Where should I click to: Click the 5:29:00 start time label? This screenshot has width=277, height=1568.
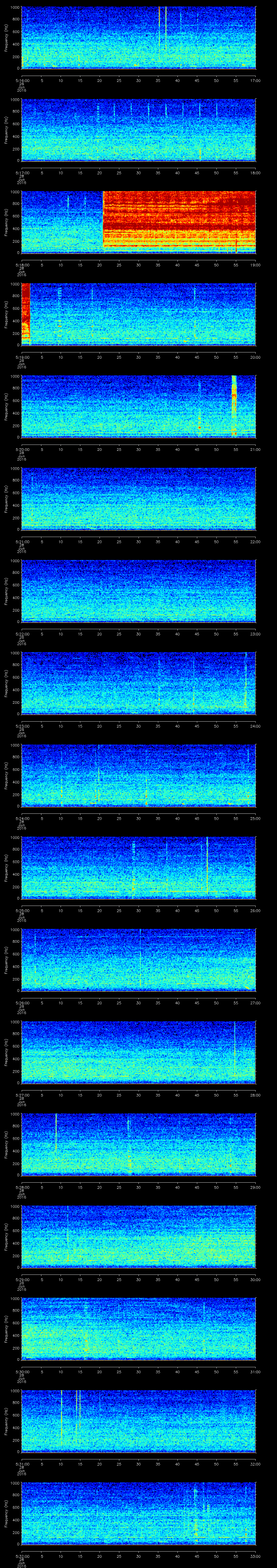[x=22, y=1279]
